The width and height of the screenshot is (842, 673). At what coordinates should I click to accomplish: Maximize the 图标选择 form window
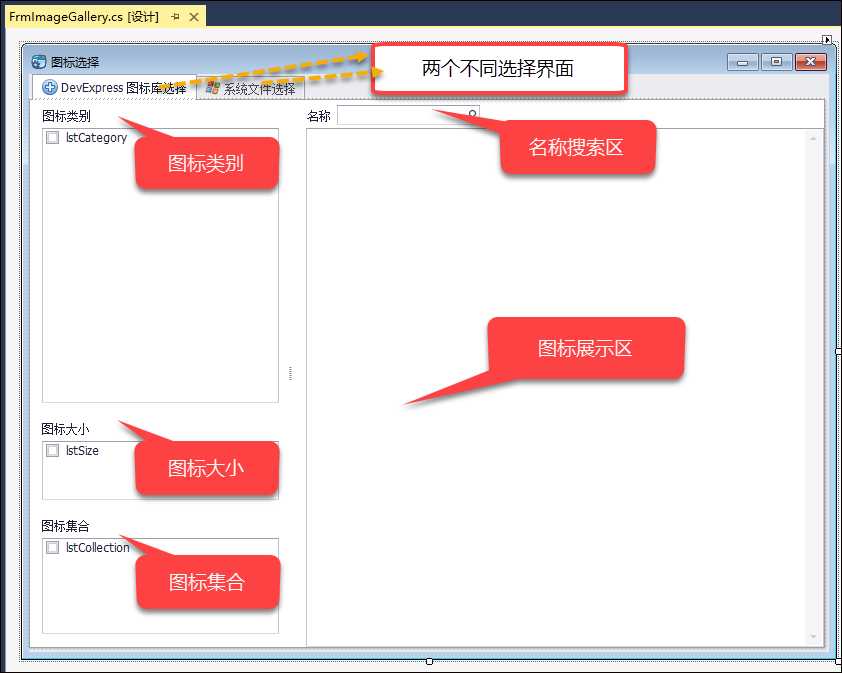pos(776,62)
